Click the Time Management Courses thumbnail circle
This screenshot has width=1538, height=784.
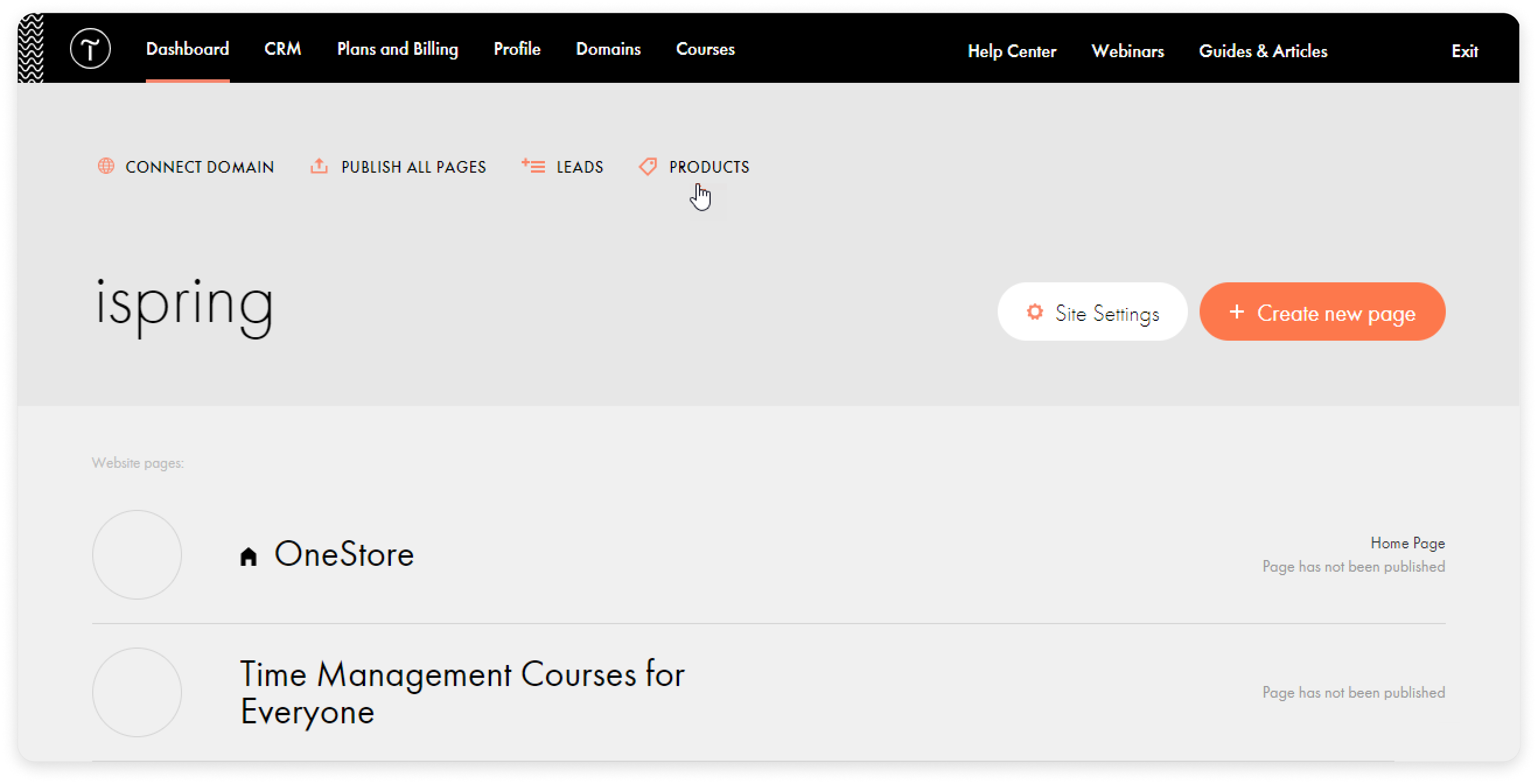coord(137,692)
